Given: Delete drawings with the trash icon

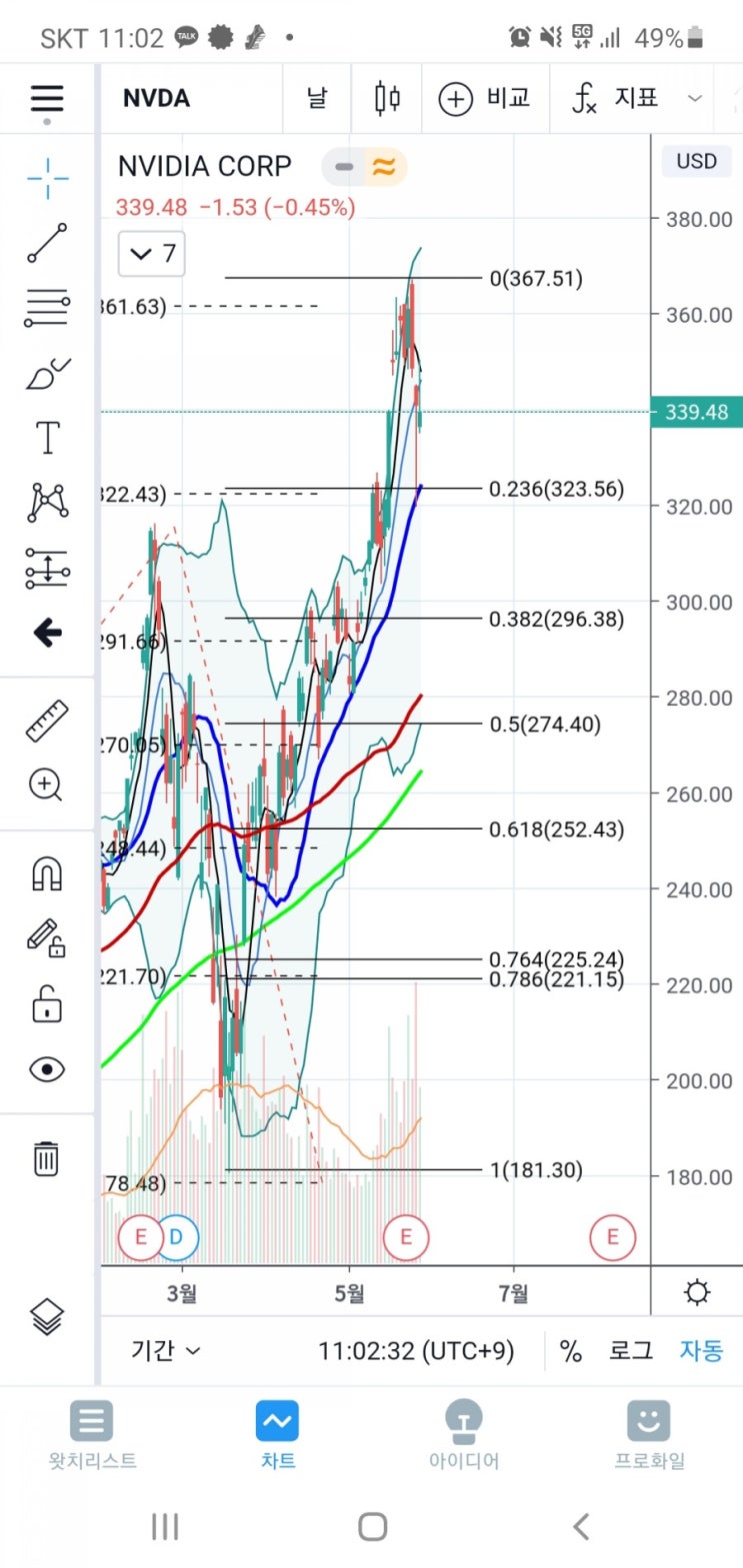Looking at the screenshot, I should (x=47, y=1157).
